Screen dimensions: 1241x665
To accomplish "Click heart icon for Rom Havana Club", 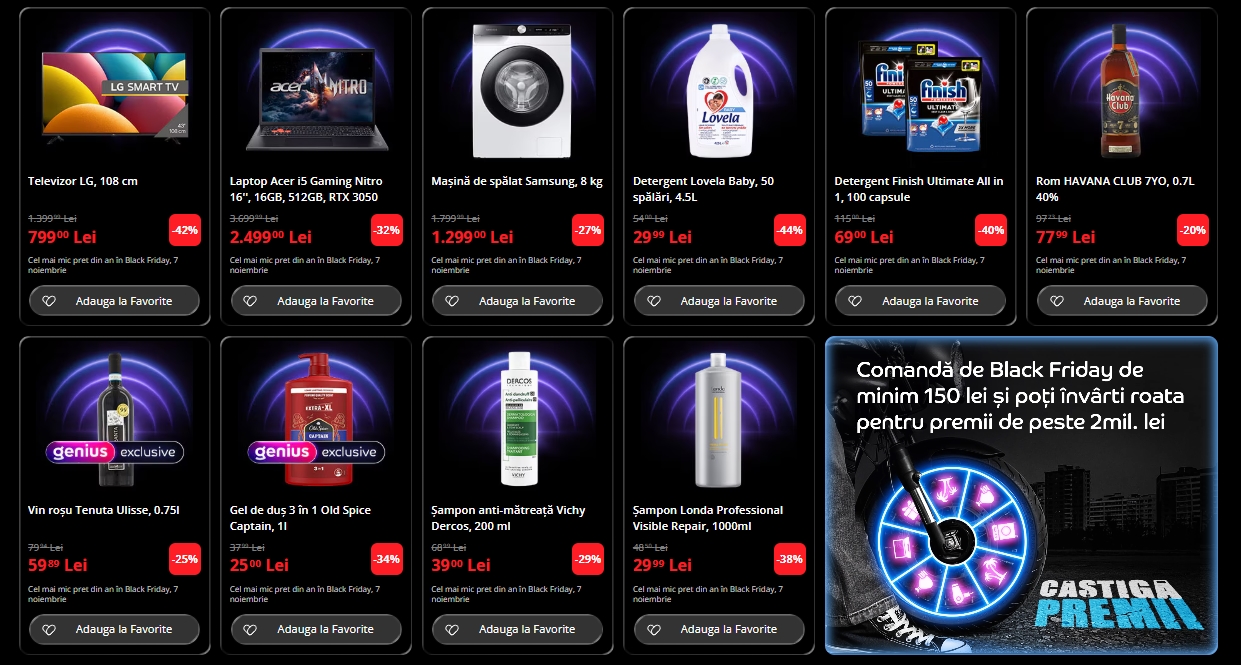I will [1057, 301].
